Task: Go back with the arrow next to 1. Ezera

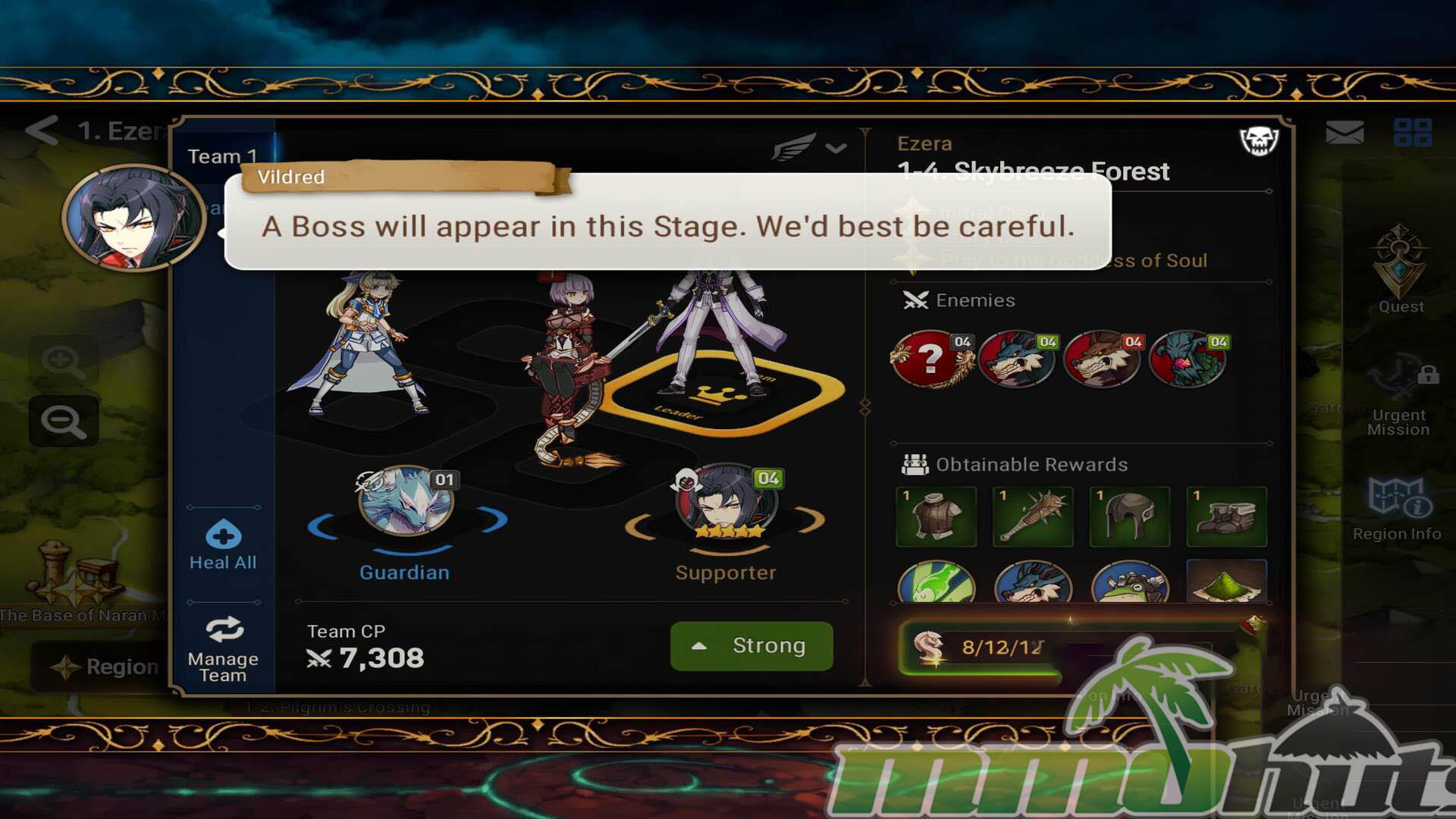Action: [41, 130]
